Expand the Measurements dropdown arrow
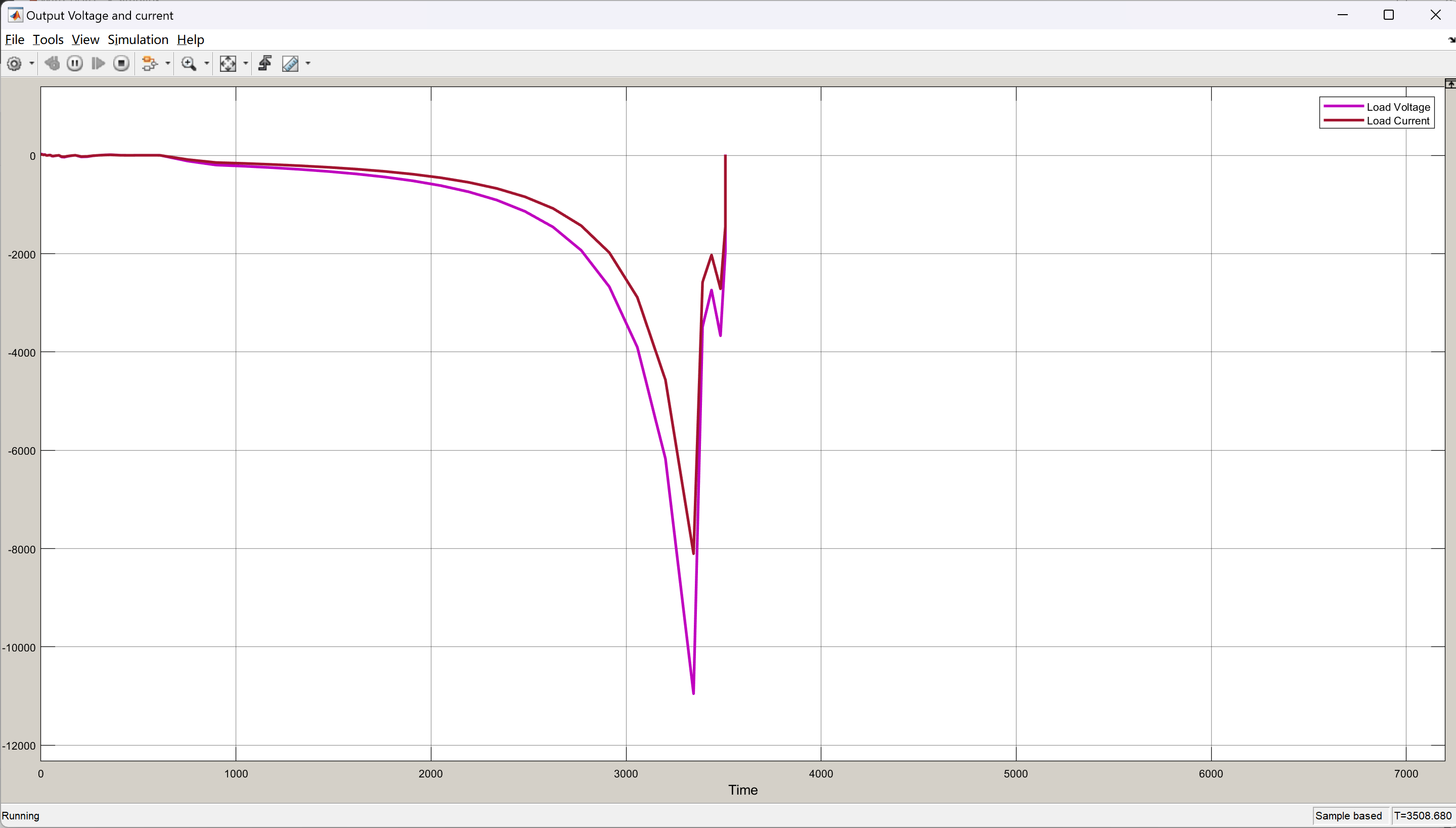The image size is (1456, 828). pos(308,64)
